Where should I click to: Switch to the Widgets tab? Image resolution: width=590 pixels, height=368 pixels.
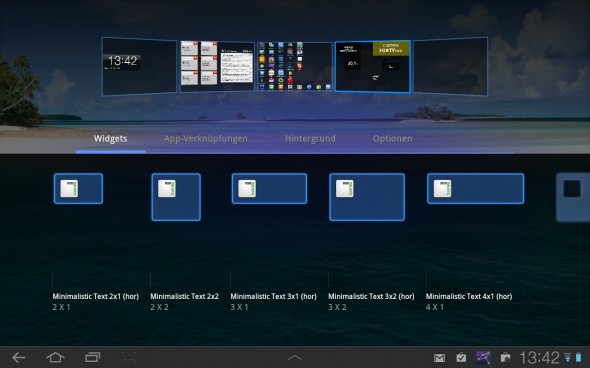110,138
